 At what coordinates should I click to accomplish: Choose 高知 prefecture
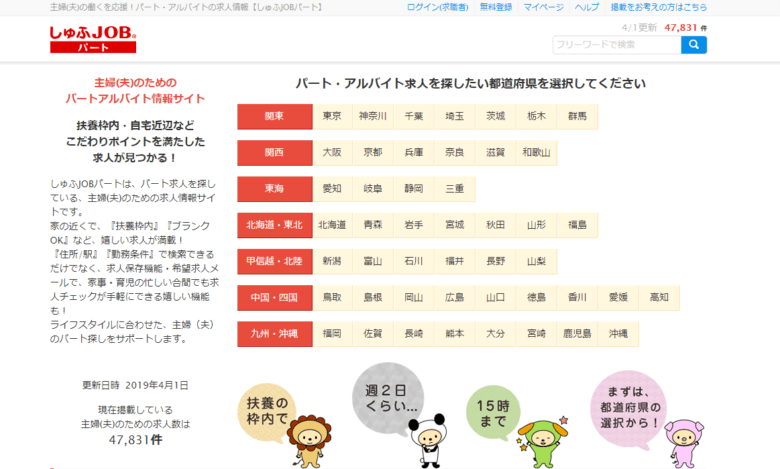pos(659,298)
